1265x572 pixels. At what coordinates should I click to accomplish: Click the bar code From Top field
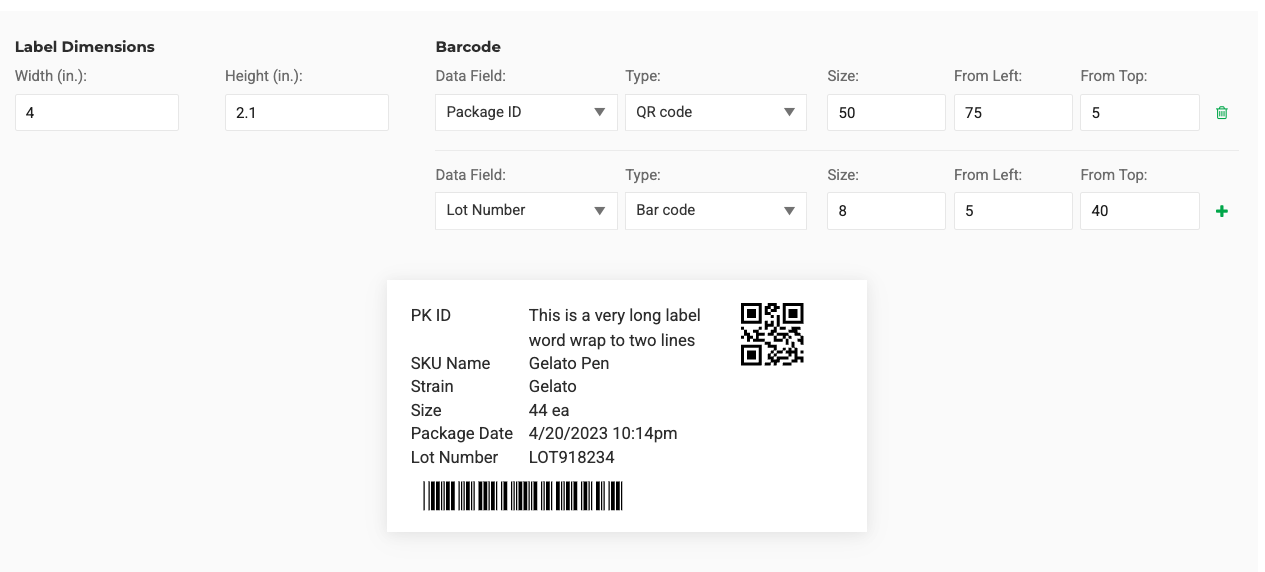[1139, 211]
